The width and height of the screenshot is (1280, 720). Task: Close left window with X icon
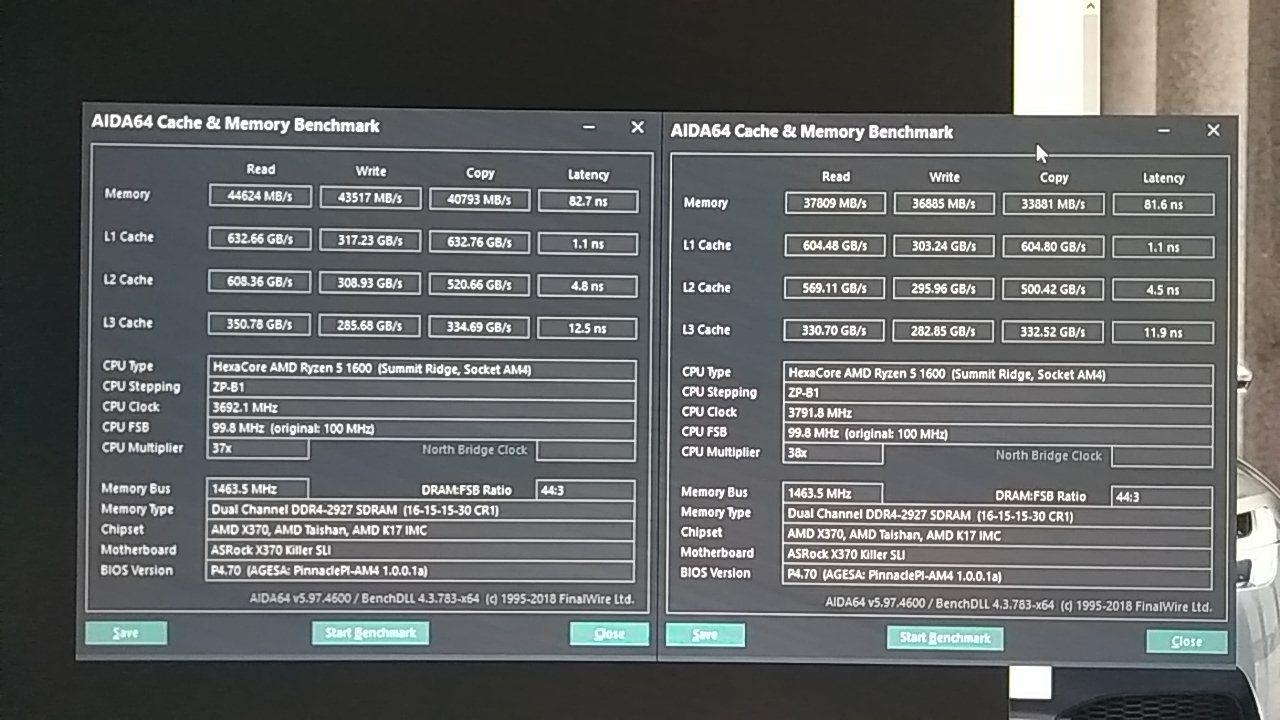(x=637, y=127)
